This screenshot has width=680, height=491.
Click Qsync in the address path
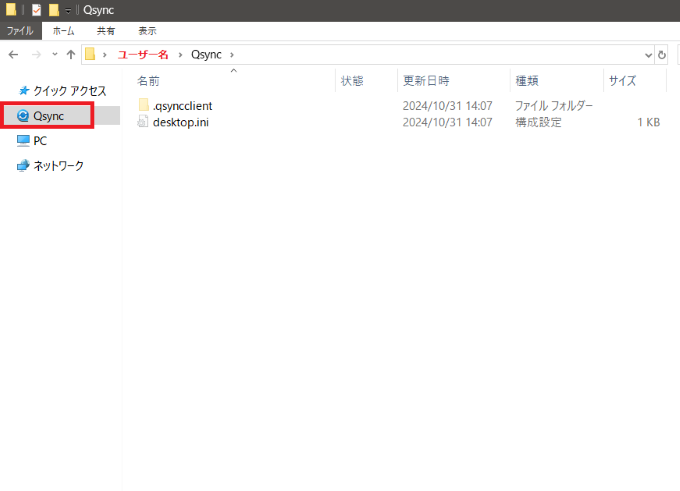pos(206,55)
